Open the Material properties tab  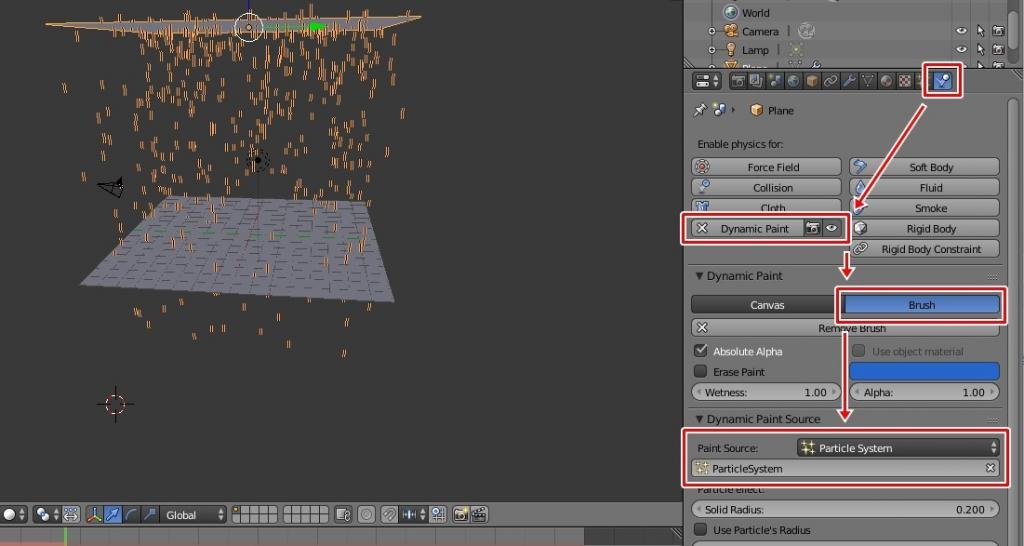click(x=886, y=81)
